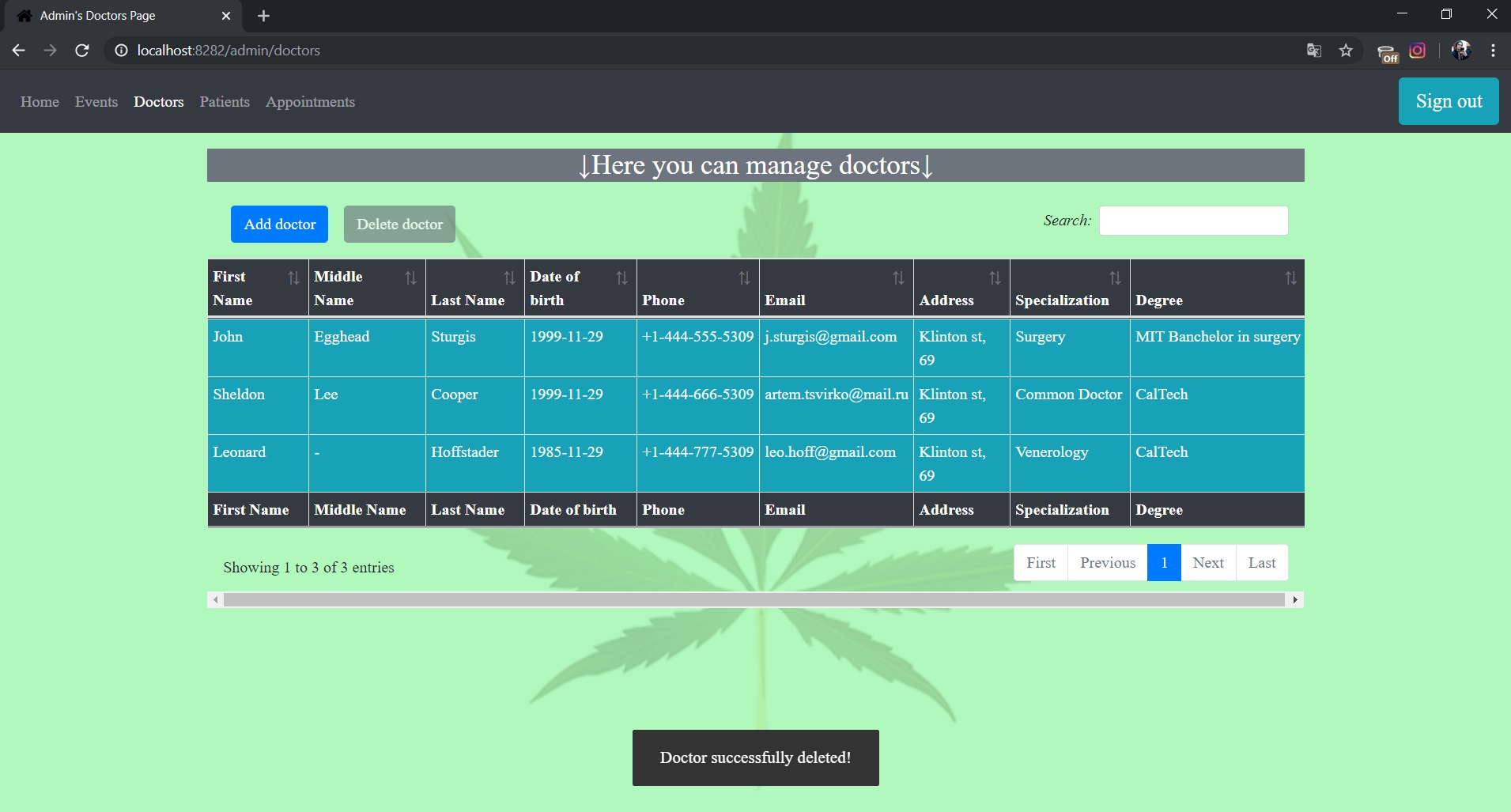Bookmark this page with star icon
The image size is (1511, 812).
pos(1346,51)
